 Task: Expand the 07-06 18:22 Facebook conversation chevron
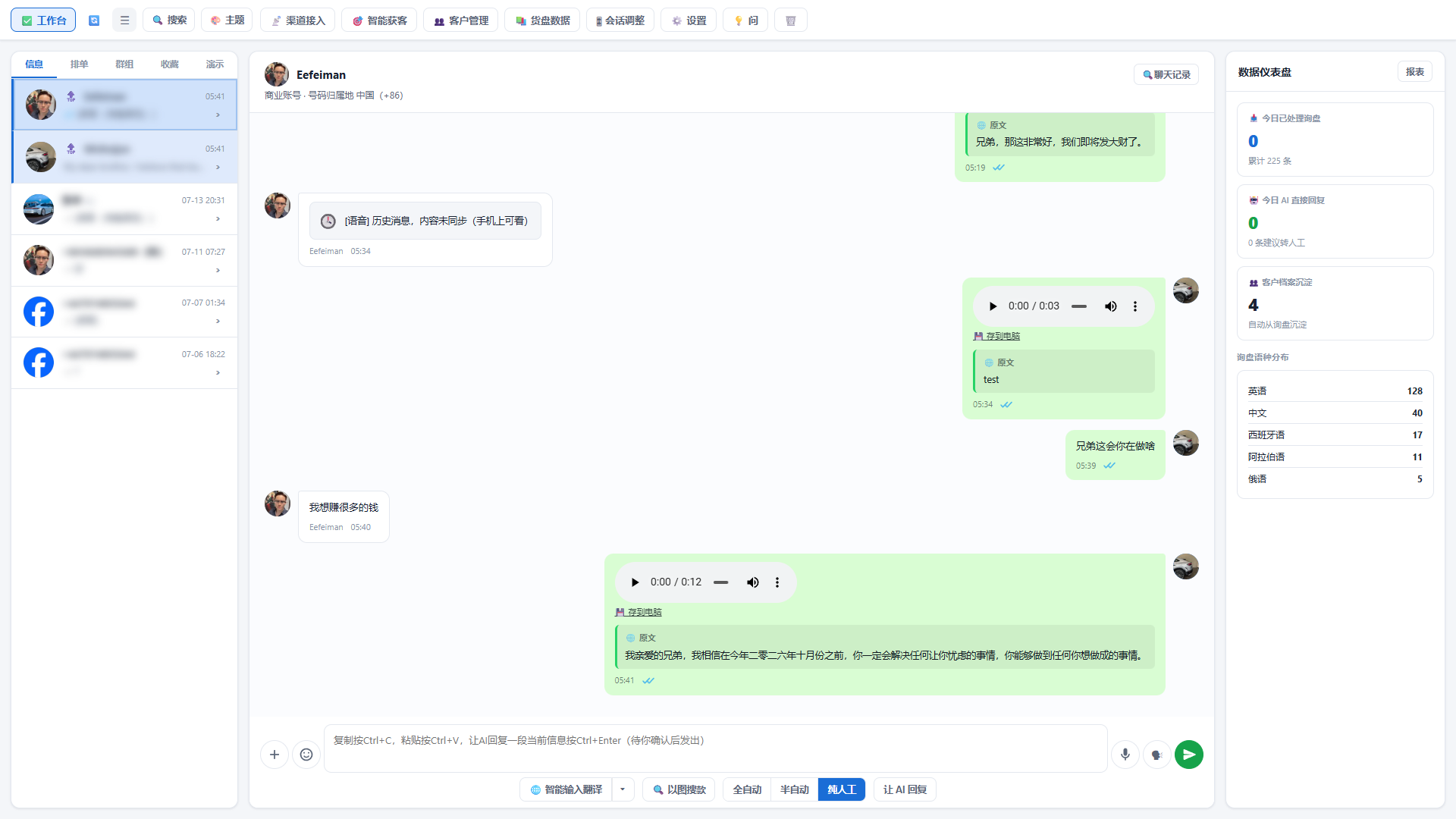point(218,372)
